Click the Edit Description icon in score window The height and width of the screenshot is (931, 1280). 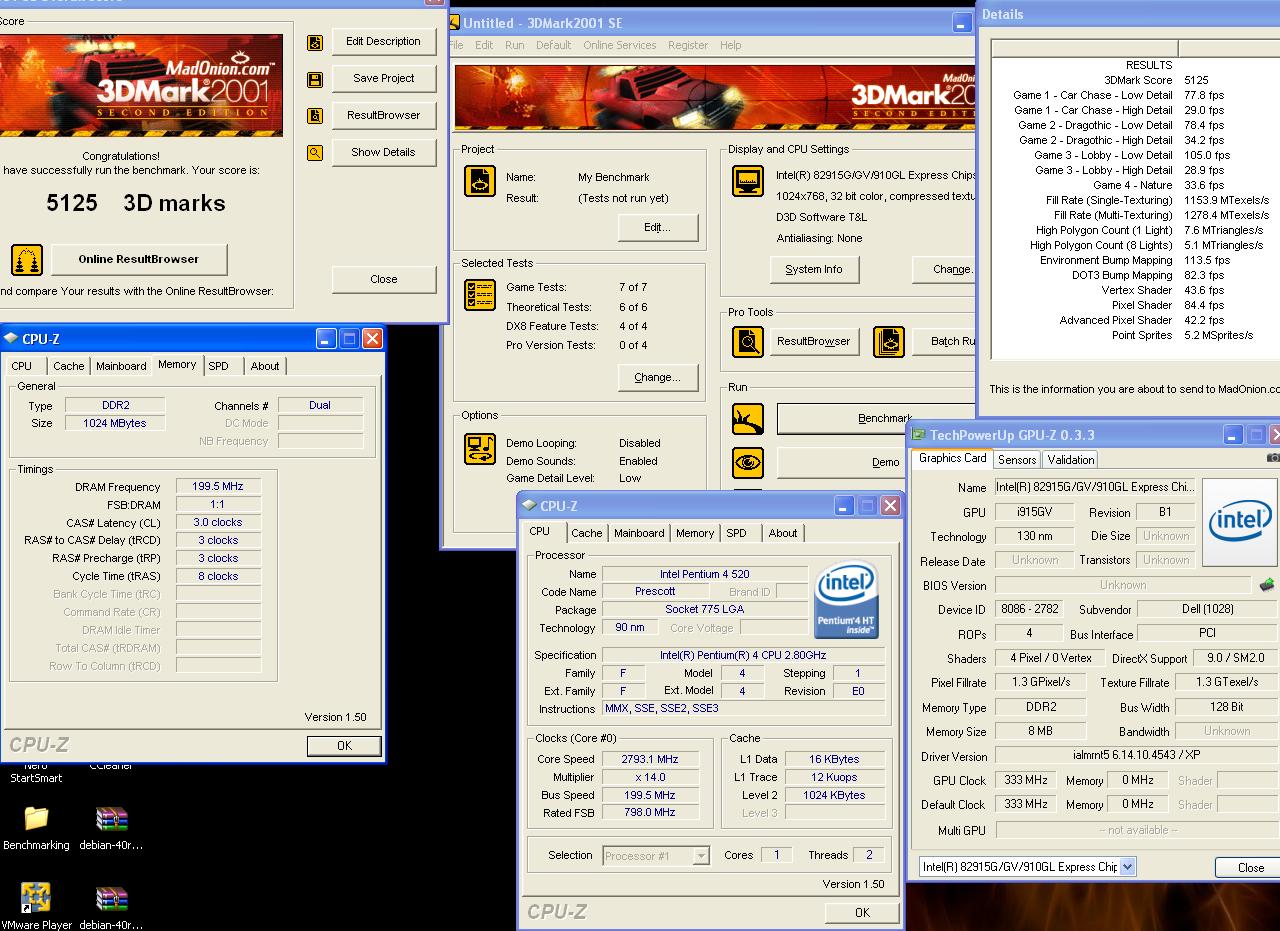point(315,43)
